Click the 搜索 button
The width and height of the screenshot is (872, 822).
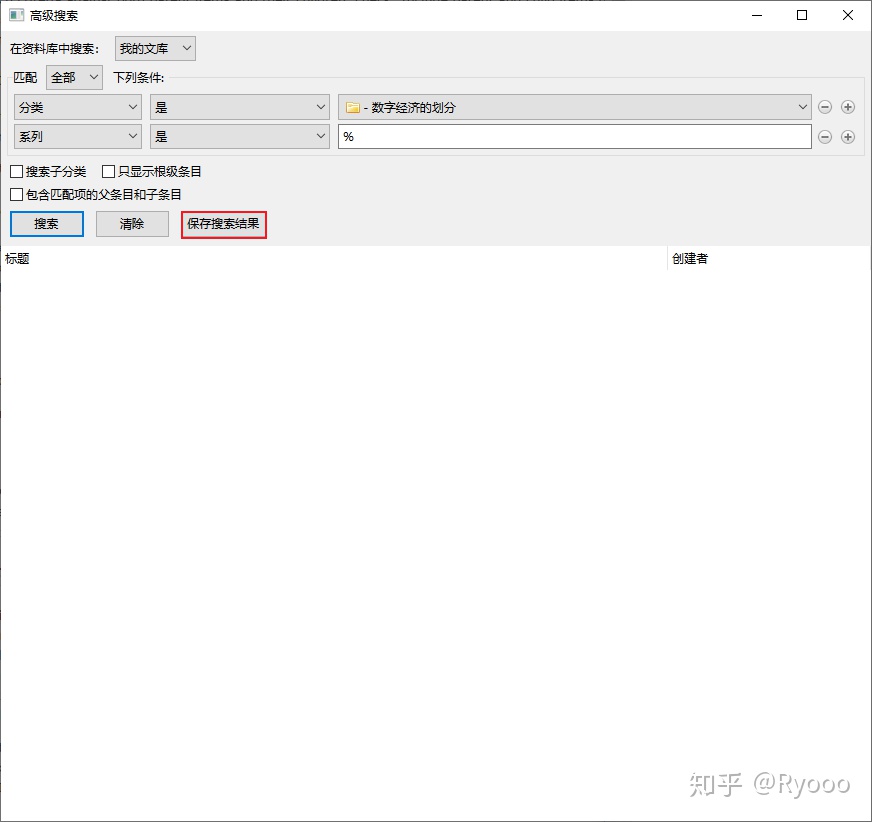coord(47,224)
